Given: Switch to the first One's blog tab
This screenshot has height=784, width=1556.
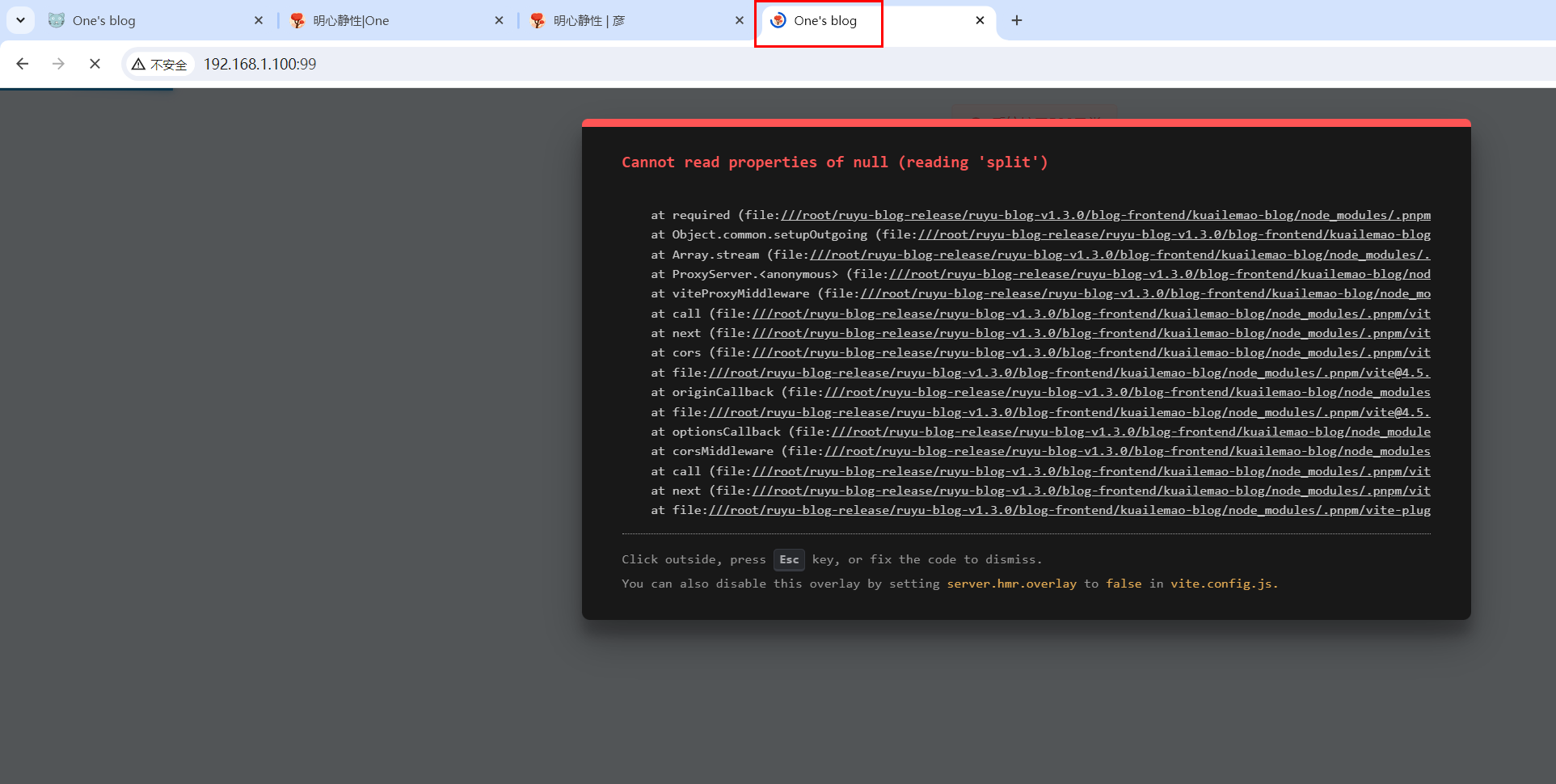Looking at the screenshot, I should click(156, 21).
